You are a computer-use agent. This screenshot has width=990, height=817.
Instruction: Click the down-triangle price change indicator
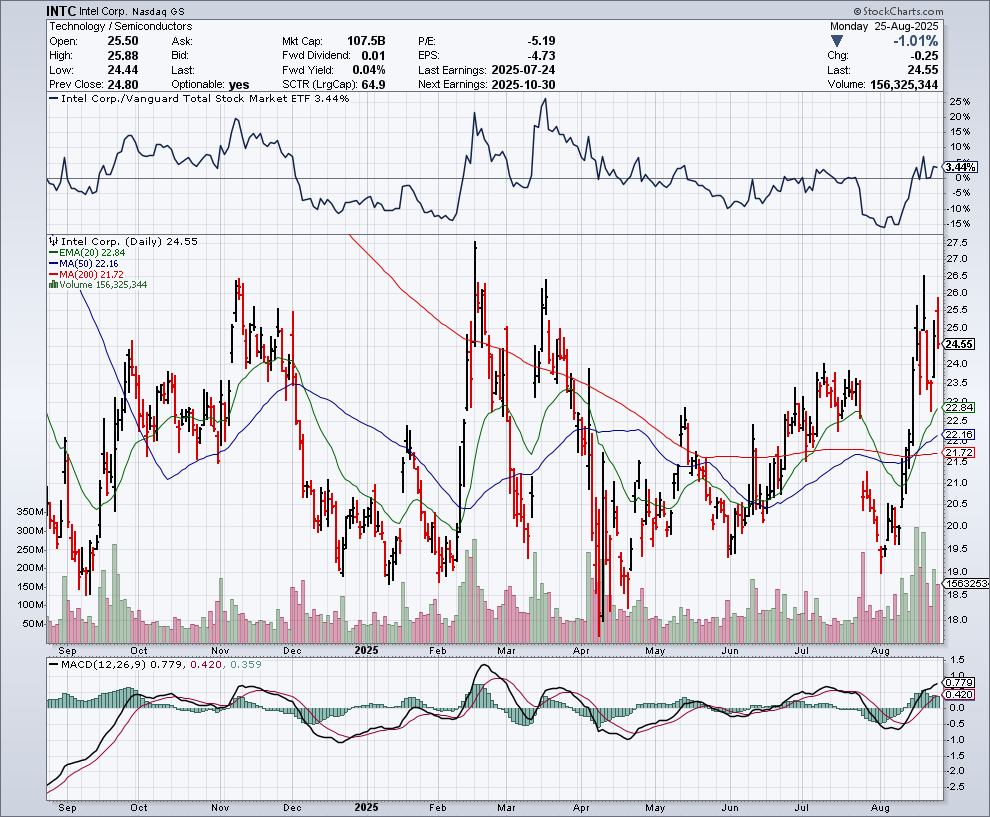coord(837,41)
